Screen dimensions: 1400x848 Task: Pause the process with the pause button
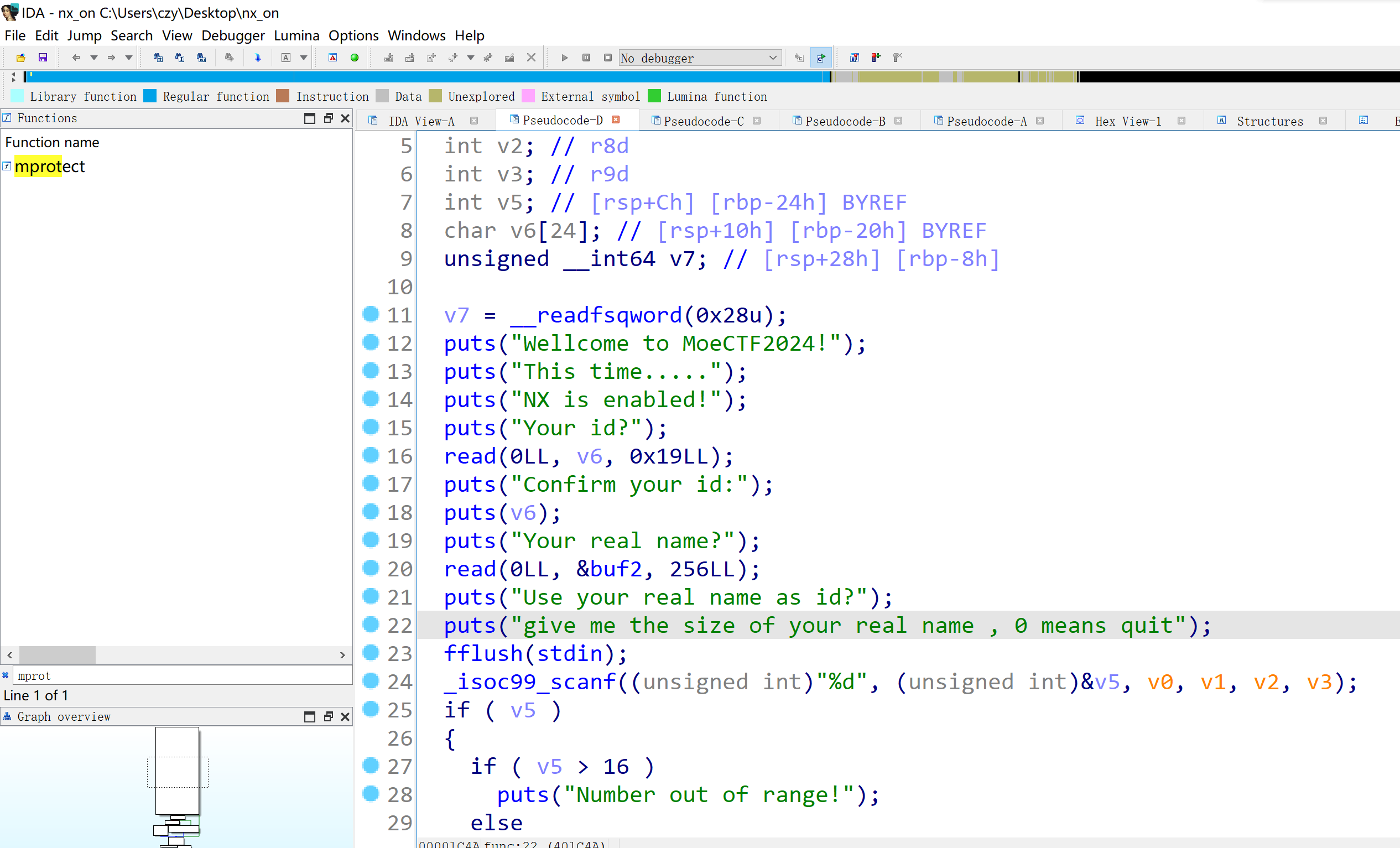tap(586, 58)
